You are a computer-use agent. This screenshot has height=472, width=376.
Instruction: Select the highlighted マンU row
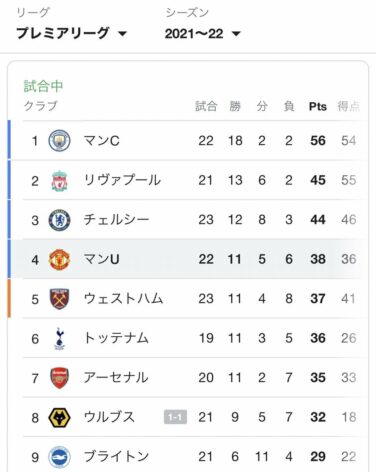[x=188, y=259]
